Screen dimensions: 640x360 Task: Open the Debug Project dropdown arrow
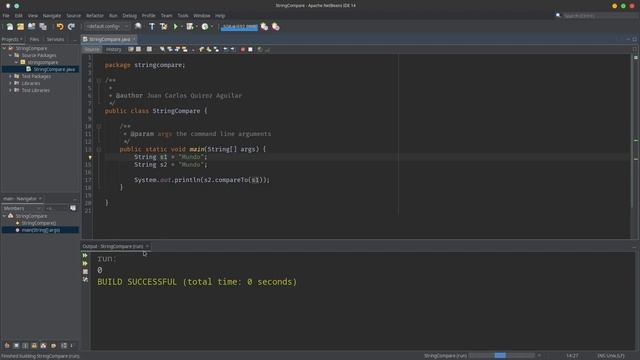pyautogui.click(x=197, y=27)
